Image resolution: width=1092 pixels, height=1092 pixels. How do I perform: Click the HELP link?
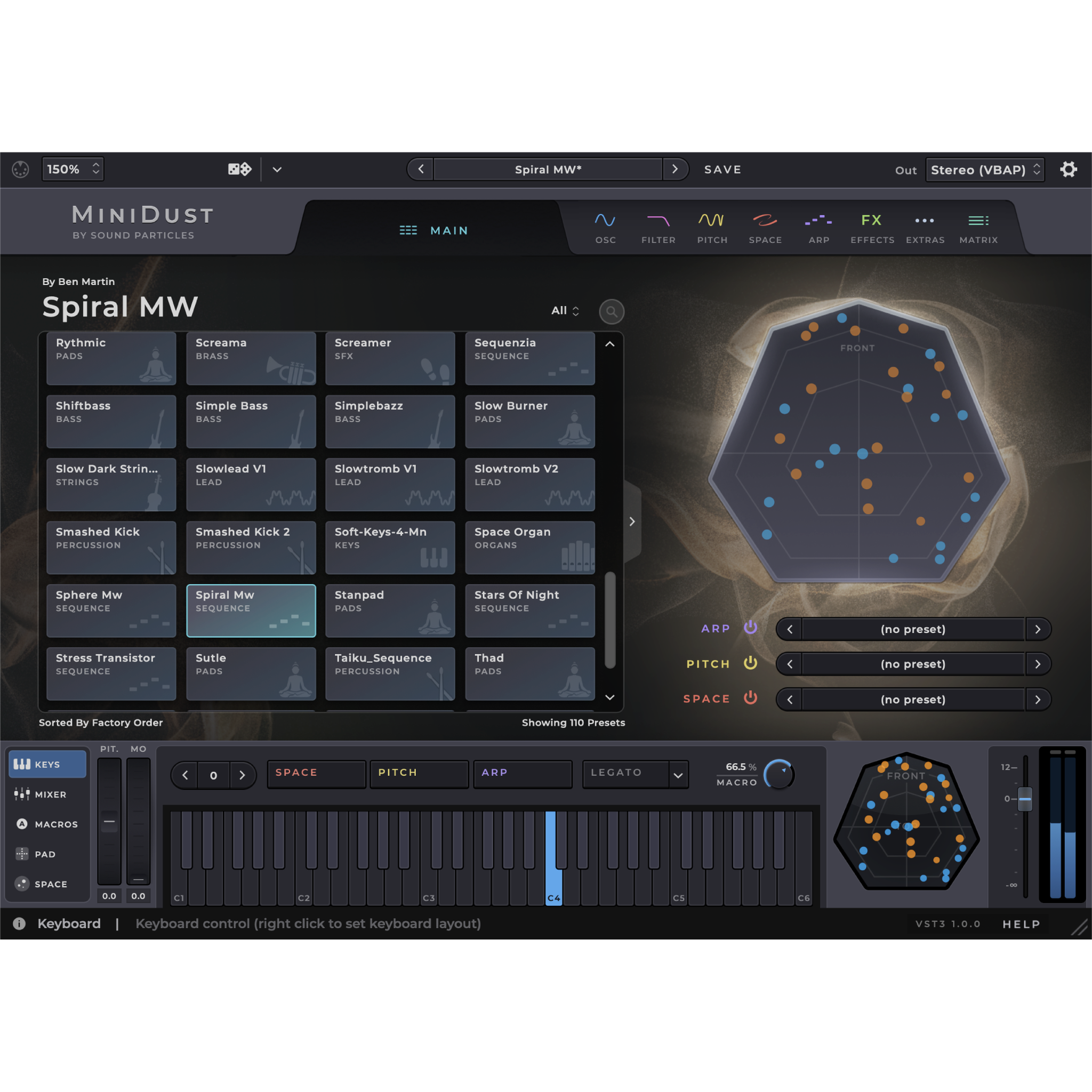tap(1021, 924)
